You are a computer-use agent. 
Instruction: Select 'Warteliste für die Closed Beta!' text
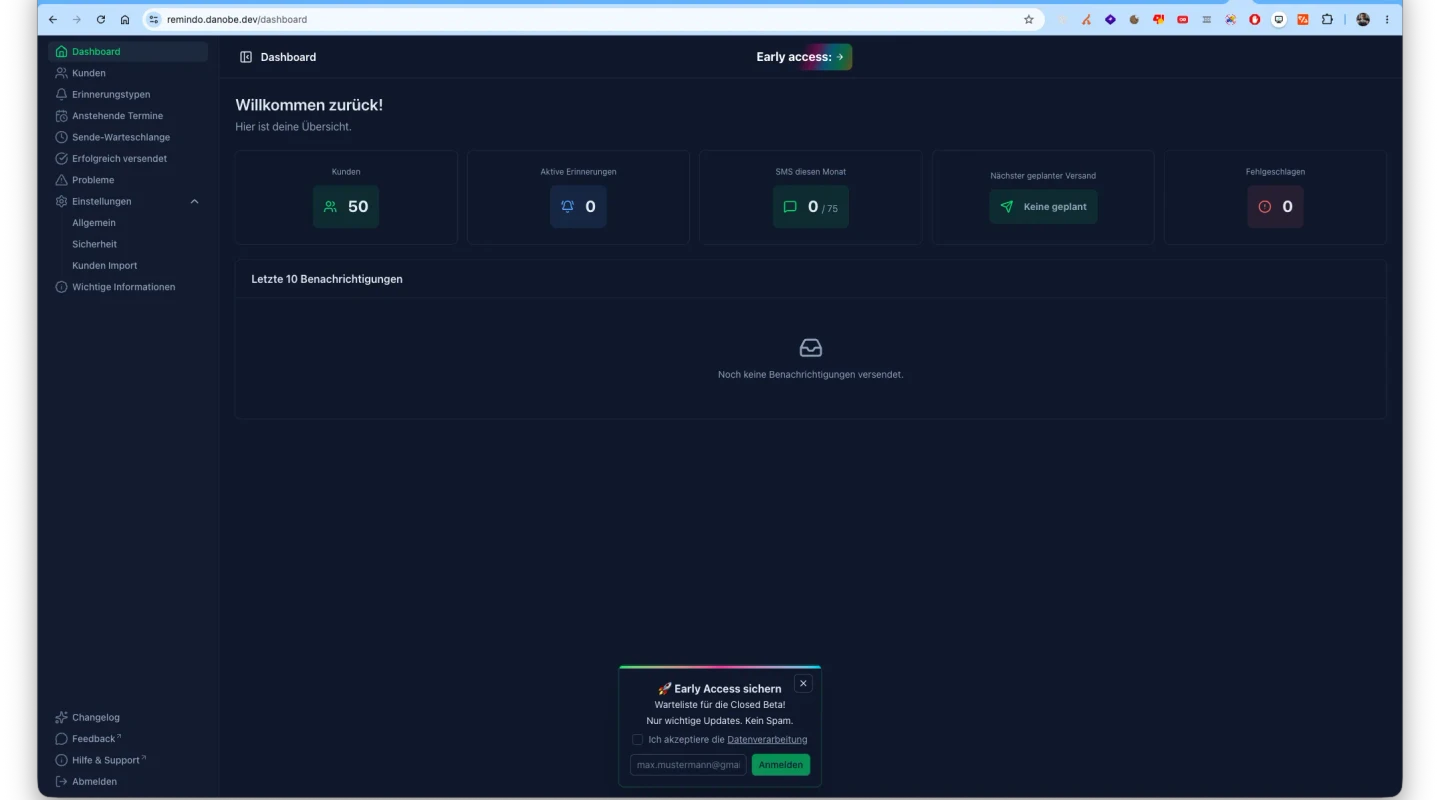click(720, 705)
